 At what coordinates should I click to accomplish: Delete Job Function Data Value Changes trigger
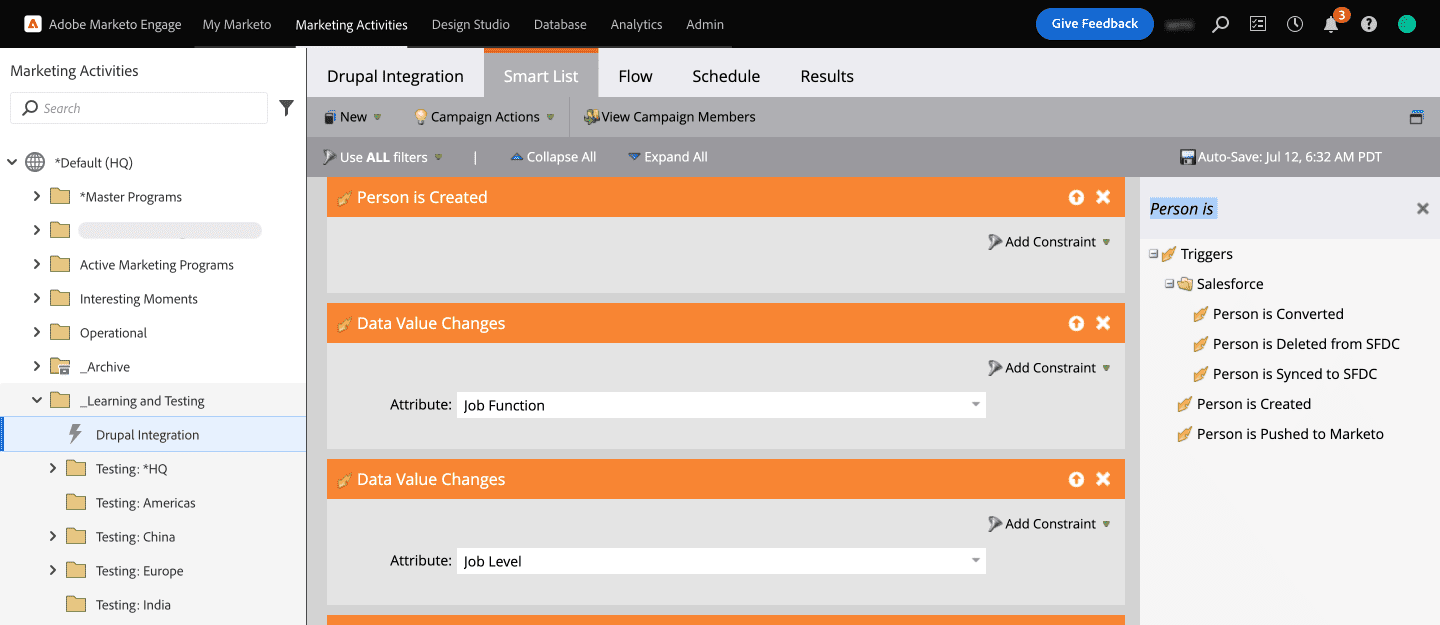click(x=1103, y=323)
